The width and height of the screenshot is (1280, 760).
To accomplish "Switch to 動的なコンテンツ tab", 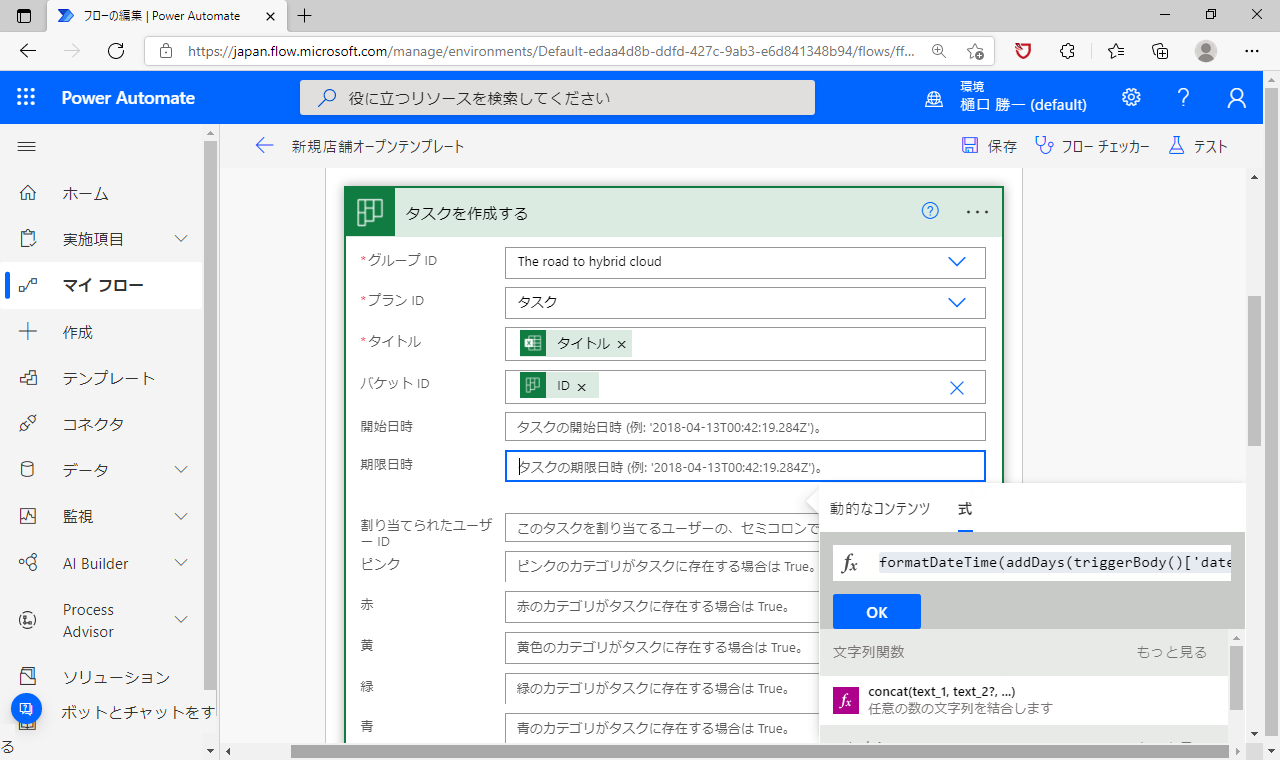I will pos(880,509).
